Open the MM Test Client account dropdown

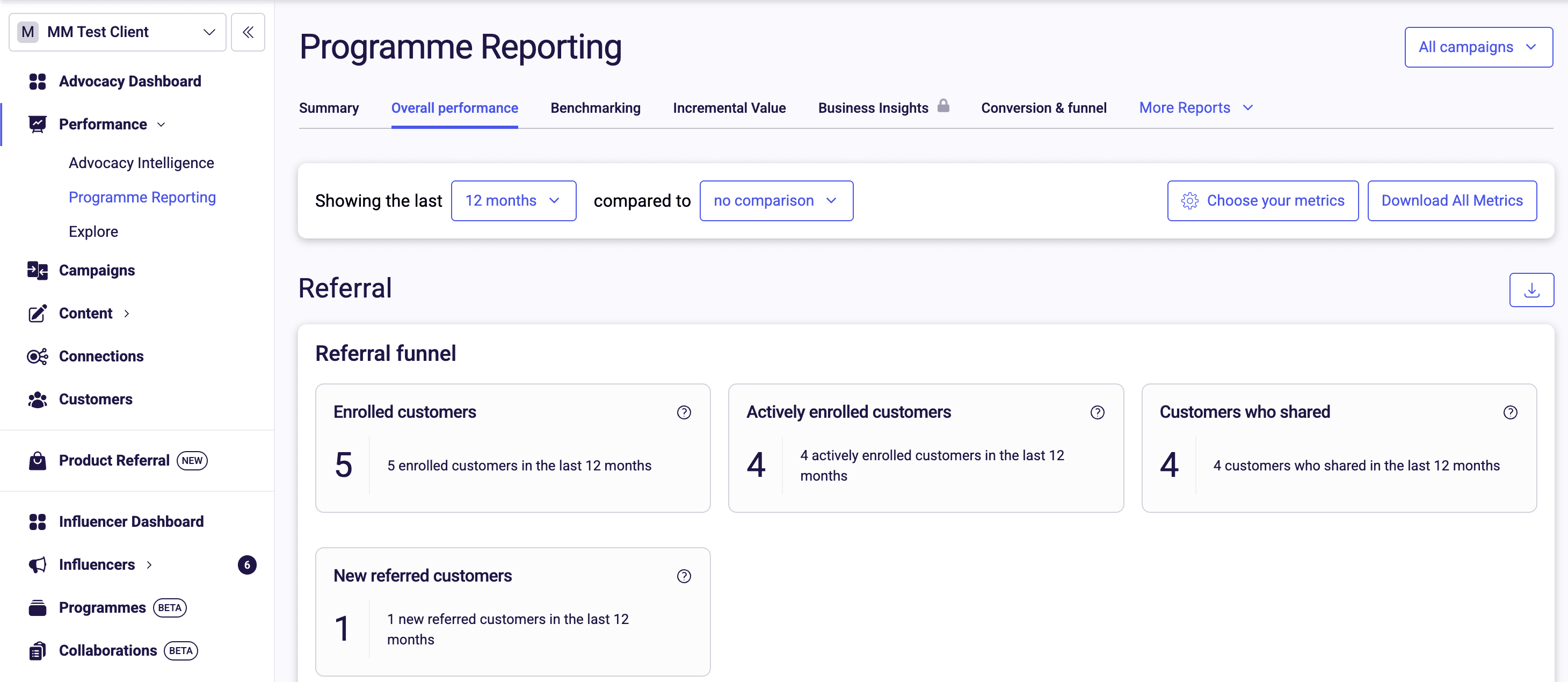(x=118, y=32)
